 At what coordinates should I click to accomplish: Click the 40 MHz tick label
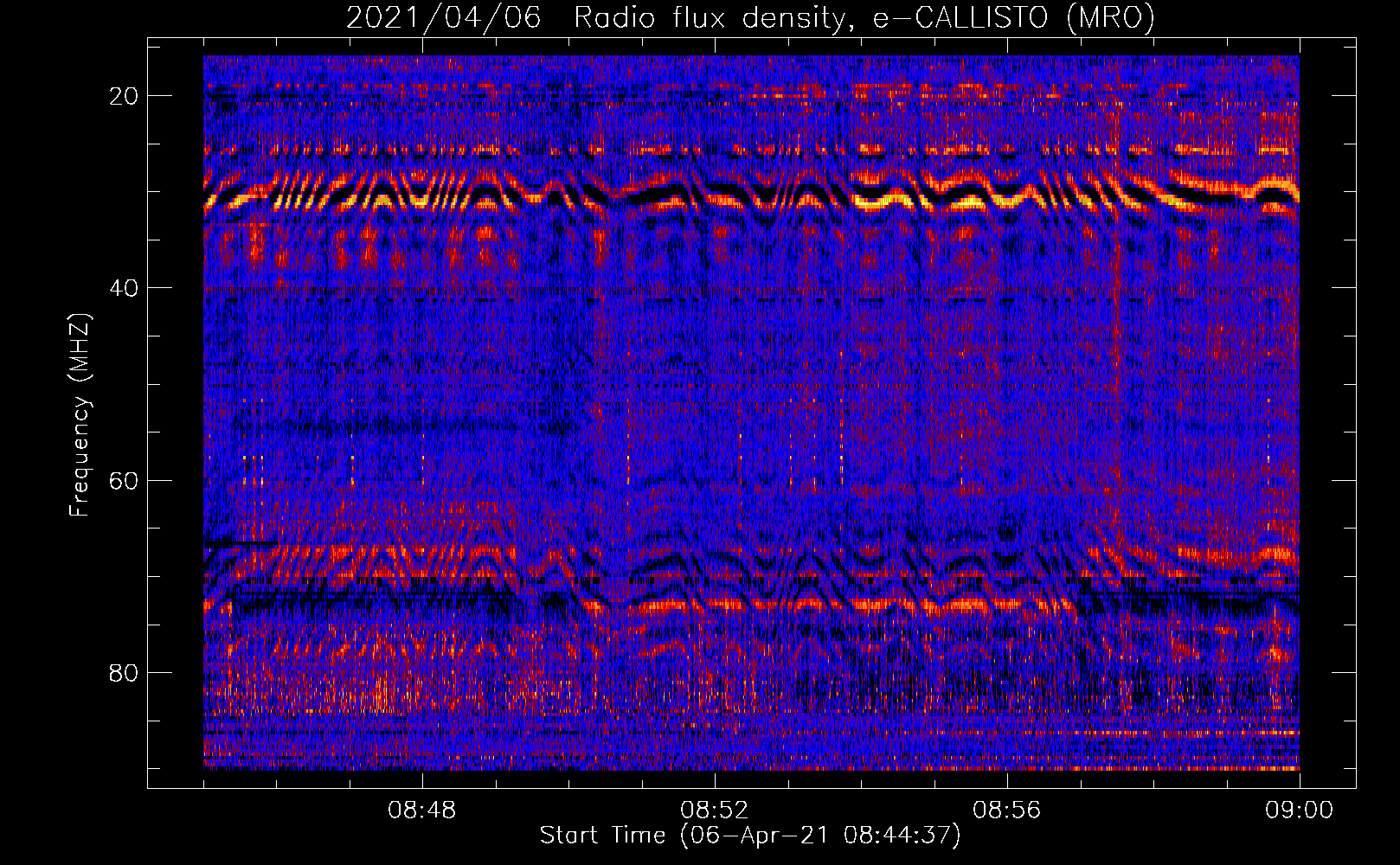(x=124, y=287)
